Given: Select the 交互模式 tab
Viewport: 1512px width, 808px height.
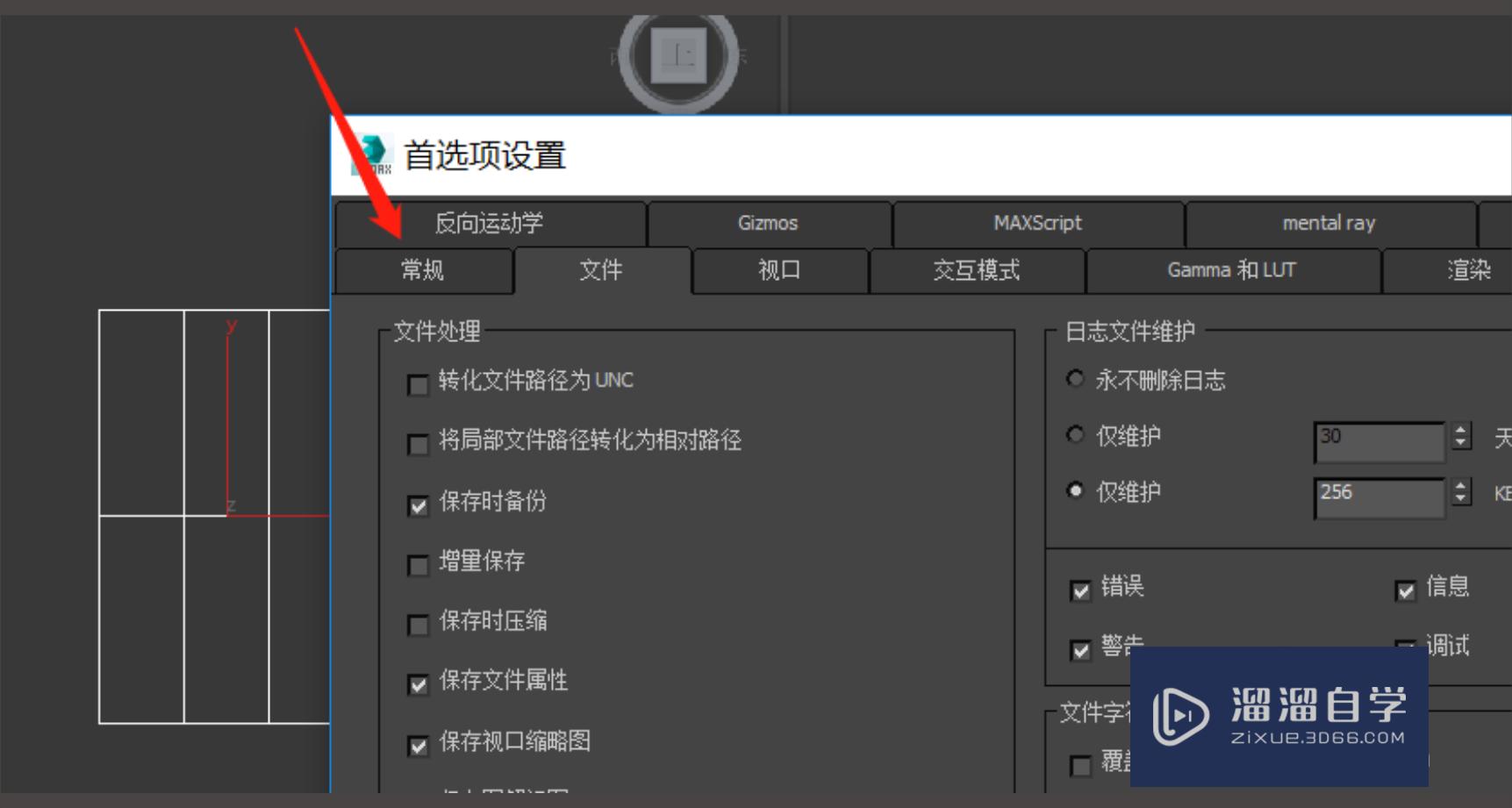Looking at the screenshot, I should pyautogui.click(x=977, y=270).
